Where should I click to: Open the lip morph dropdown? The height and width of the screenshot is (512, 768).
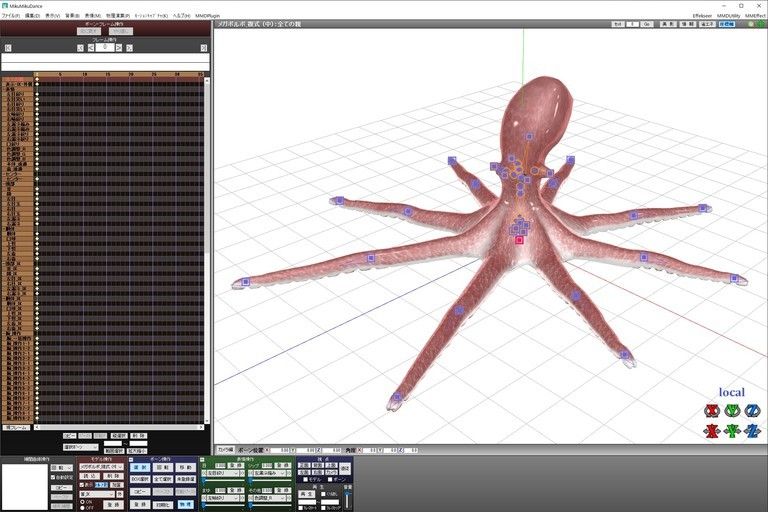269,473
